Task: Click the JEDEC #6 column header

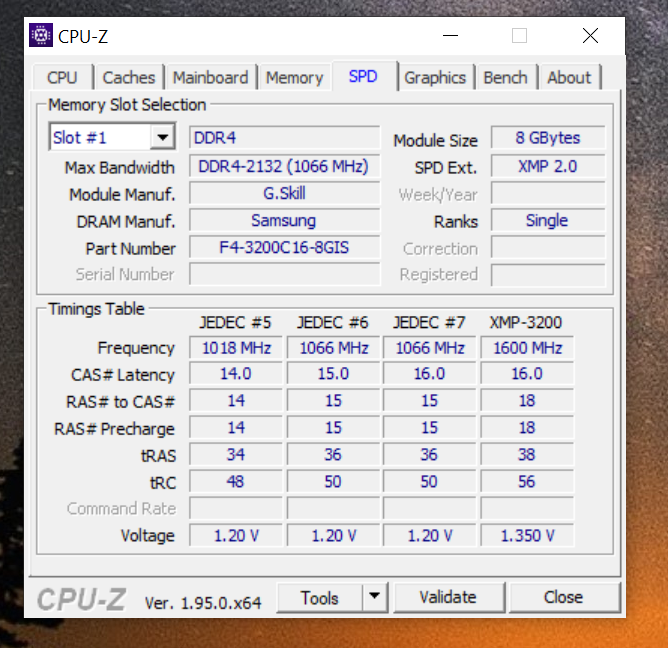Action: pyautogui.click(x=333, y=323)
